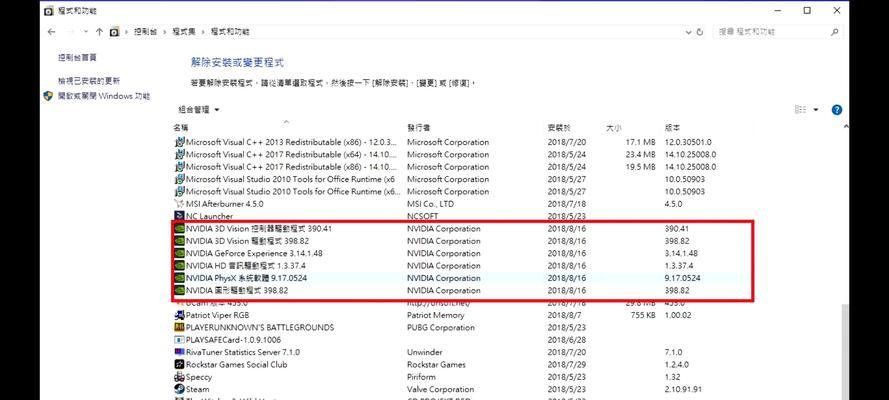Click icon of Visual C++ 2017 (x64) row
The width and height of the screenshot is (889, 400).
coord(179,155)
